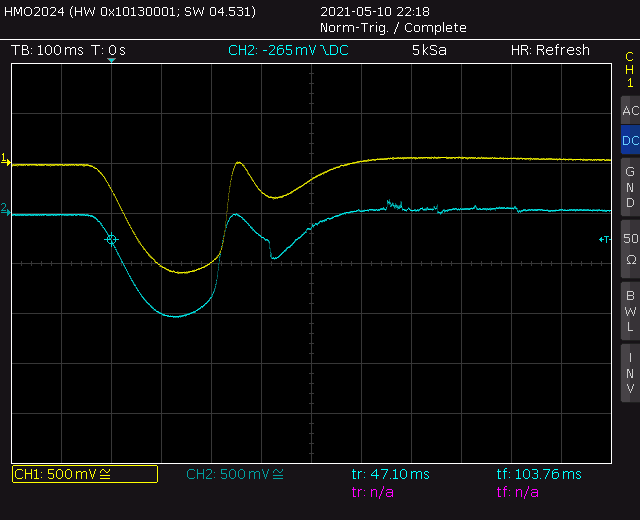640x520 pixels.
Task: Toggle BWL bandwidth limit softkey
Action: click(x=630, y=311)
